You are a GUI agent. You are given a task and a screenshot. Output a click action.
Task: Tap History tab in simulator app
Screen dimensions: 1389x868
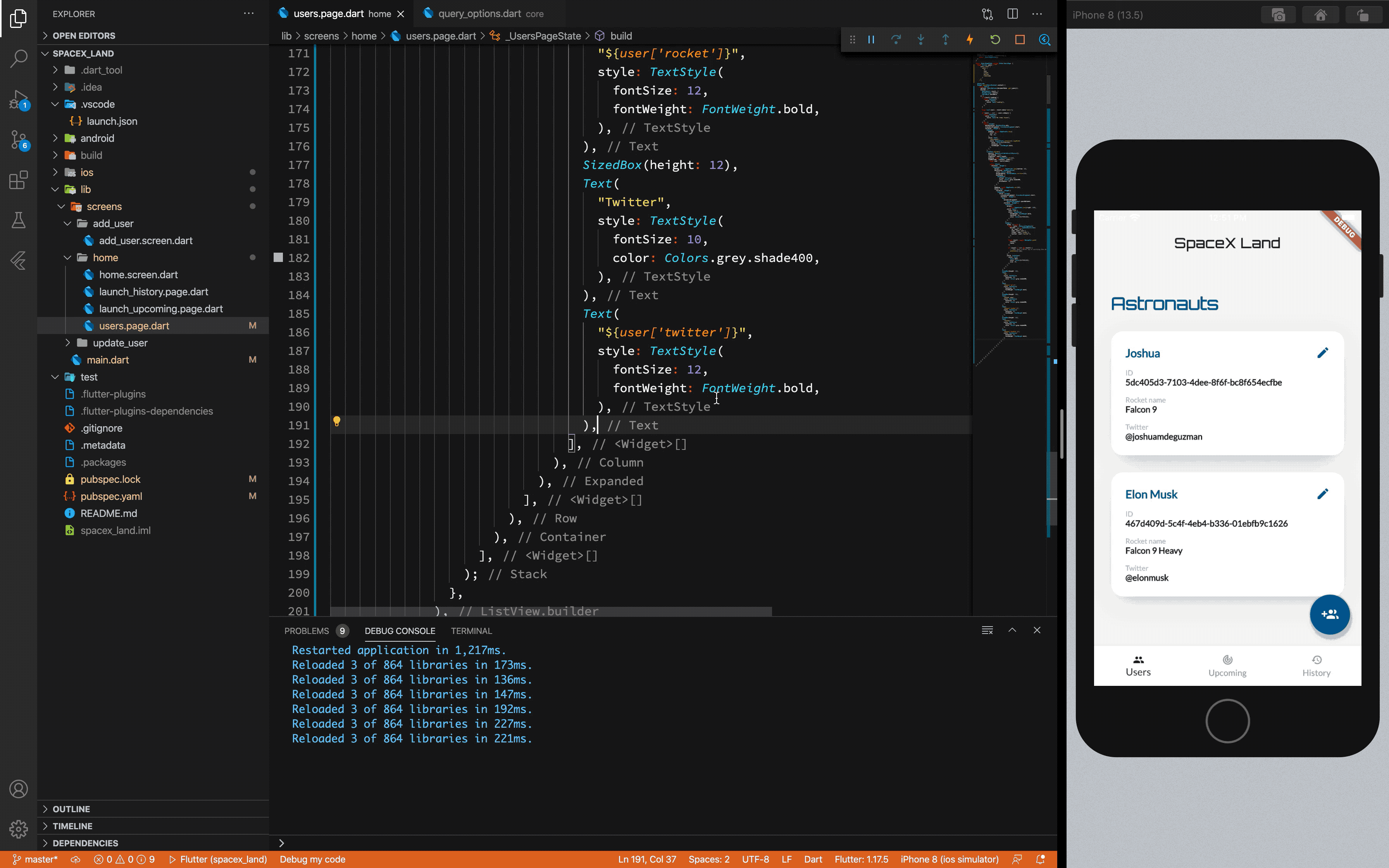click(x=1316, y=666)
